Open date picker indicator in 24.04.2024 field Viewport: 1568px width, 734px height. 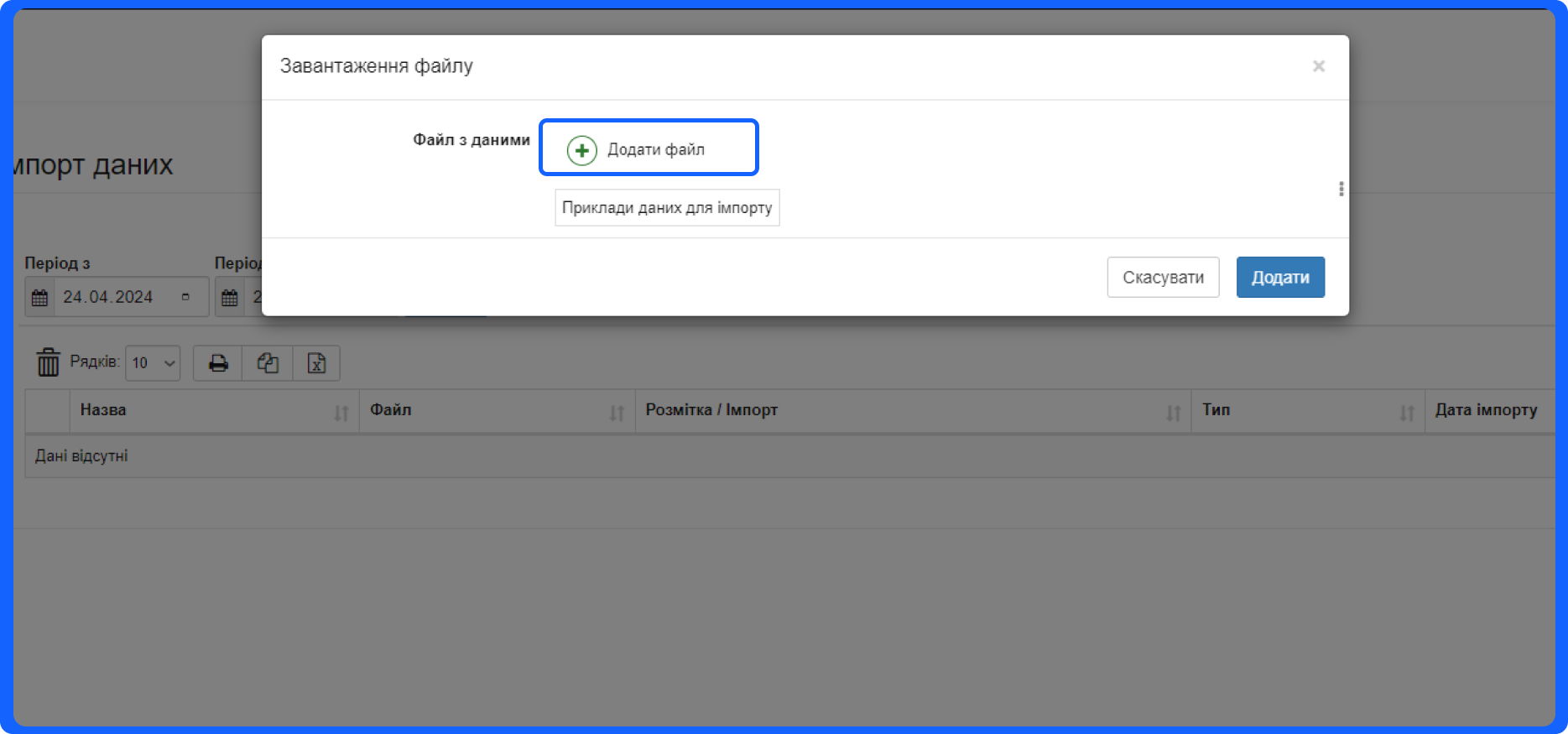click(185, 297)
